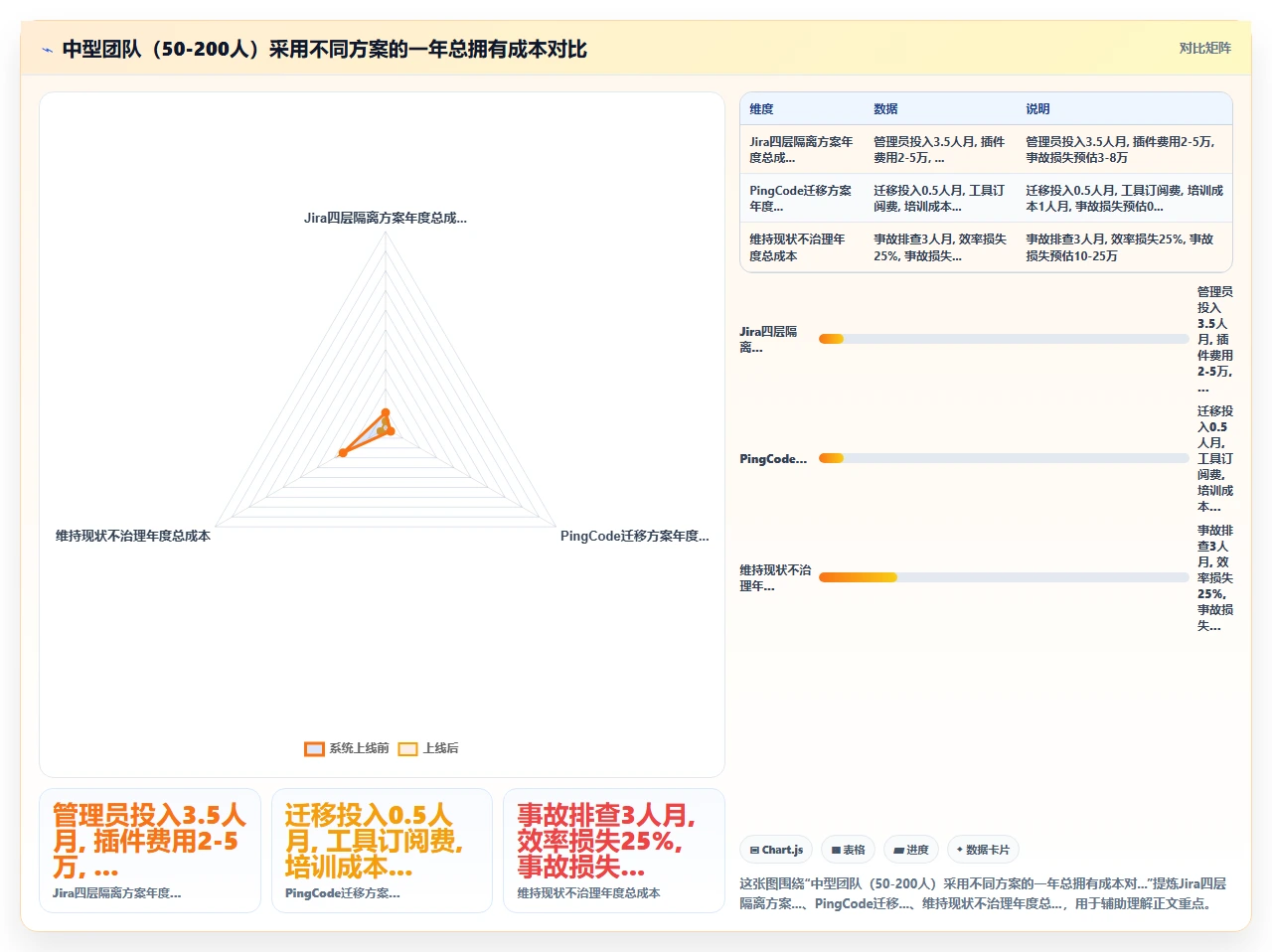Toggle the 系统上线前 legend swatch
The height and width of the screenshot is (952, 1272).
314,748
